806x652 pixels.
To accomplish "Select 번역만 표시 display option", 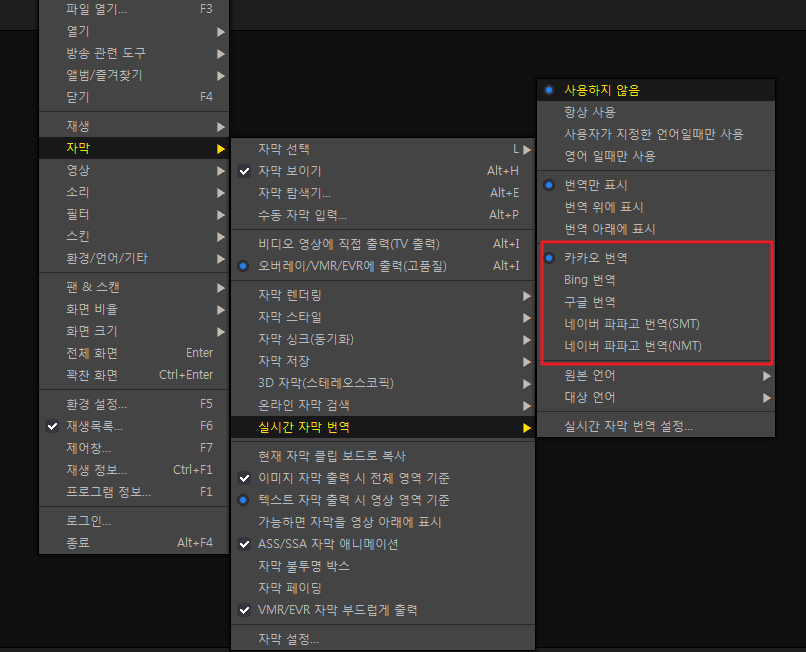I will pyautogui.click(x=656, y=185).
